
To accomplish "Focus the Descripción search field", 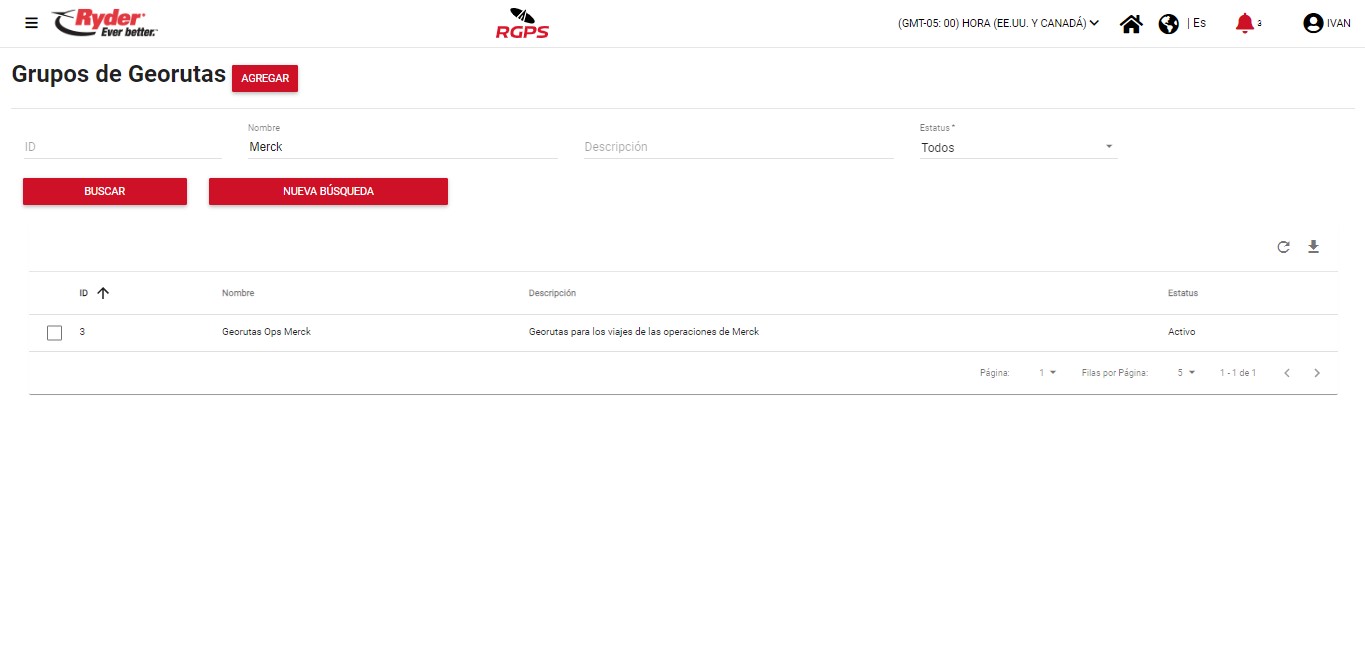I will [x=738, y=147].
